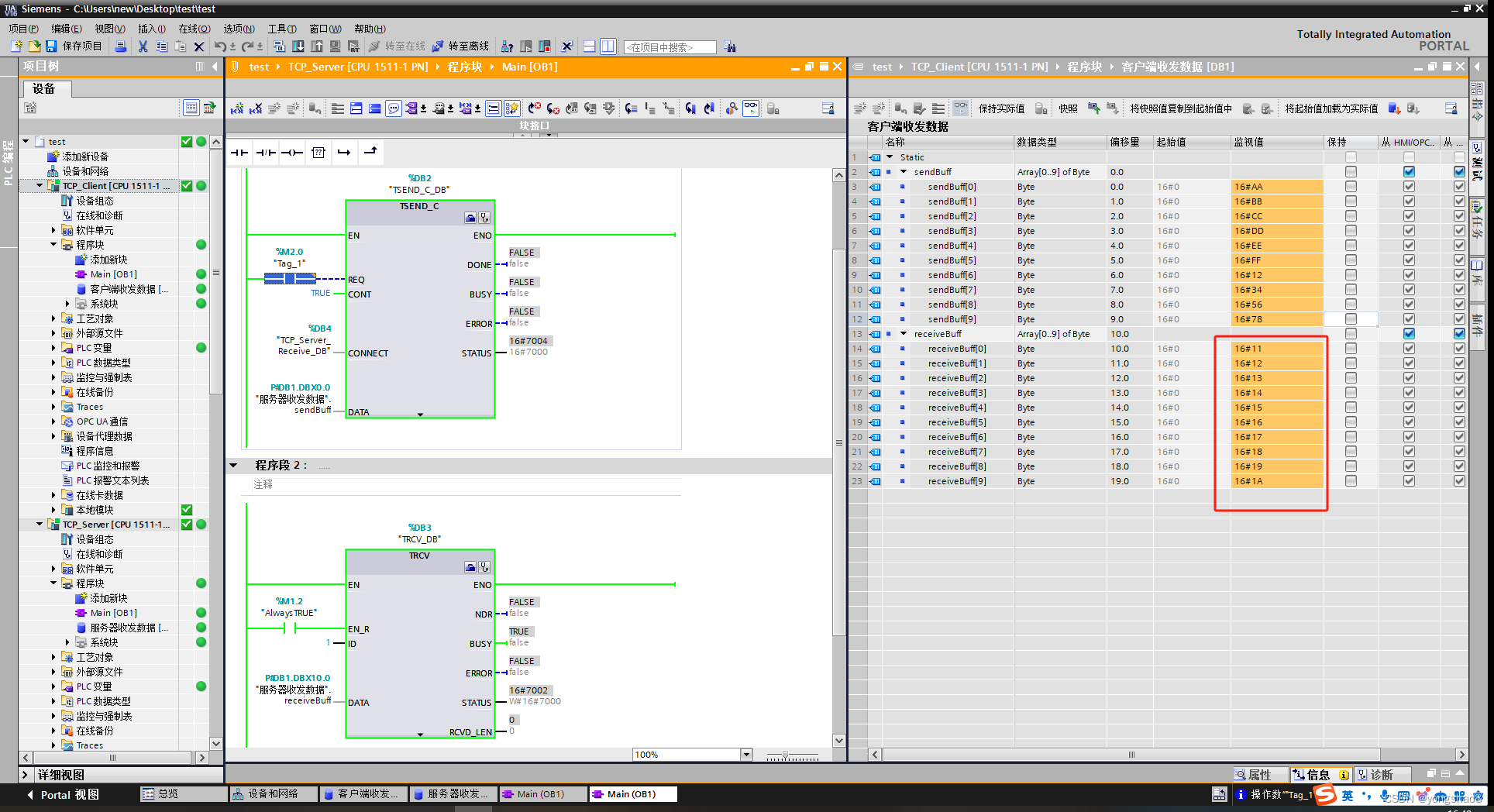Insert an empty box instruction
Image resolution: width=1494 pixels, height=812 pixels.
tap(318, 153)
